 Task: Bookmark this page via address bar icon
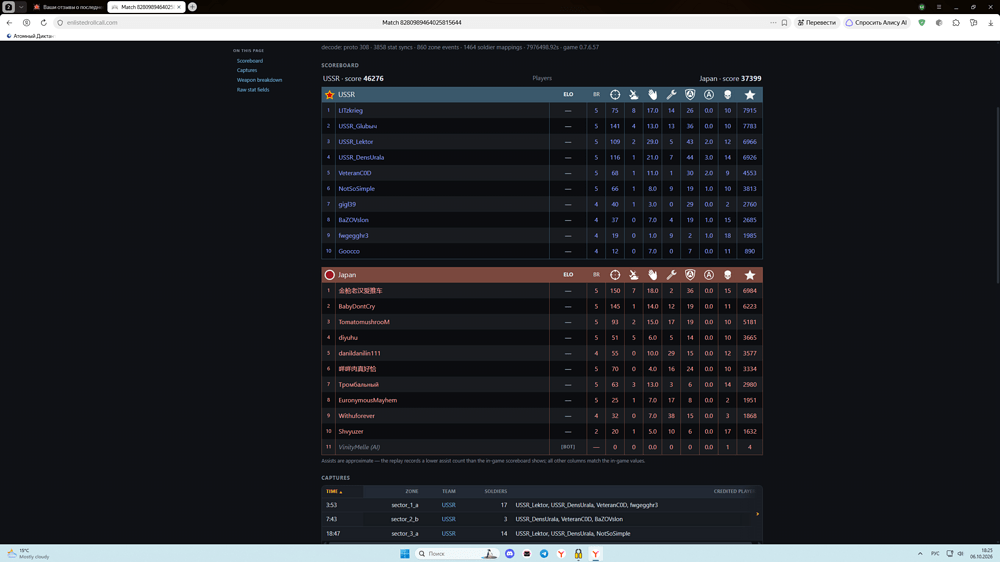784,22
